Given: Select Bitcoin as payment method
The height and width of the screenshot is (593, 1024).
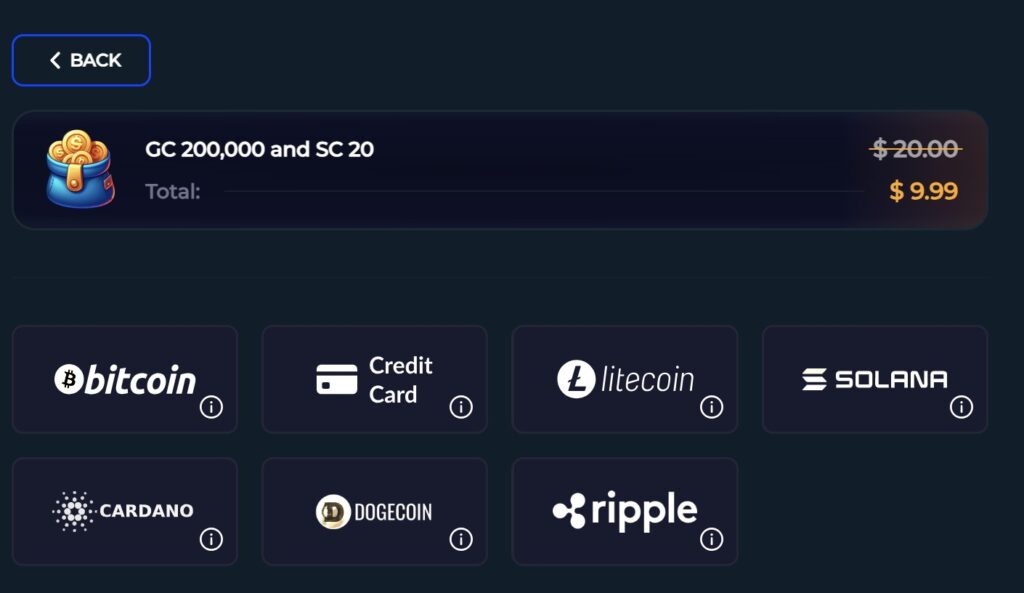Looking at the screenshot, I should 125,379.
